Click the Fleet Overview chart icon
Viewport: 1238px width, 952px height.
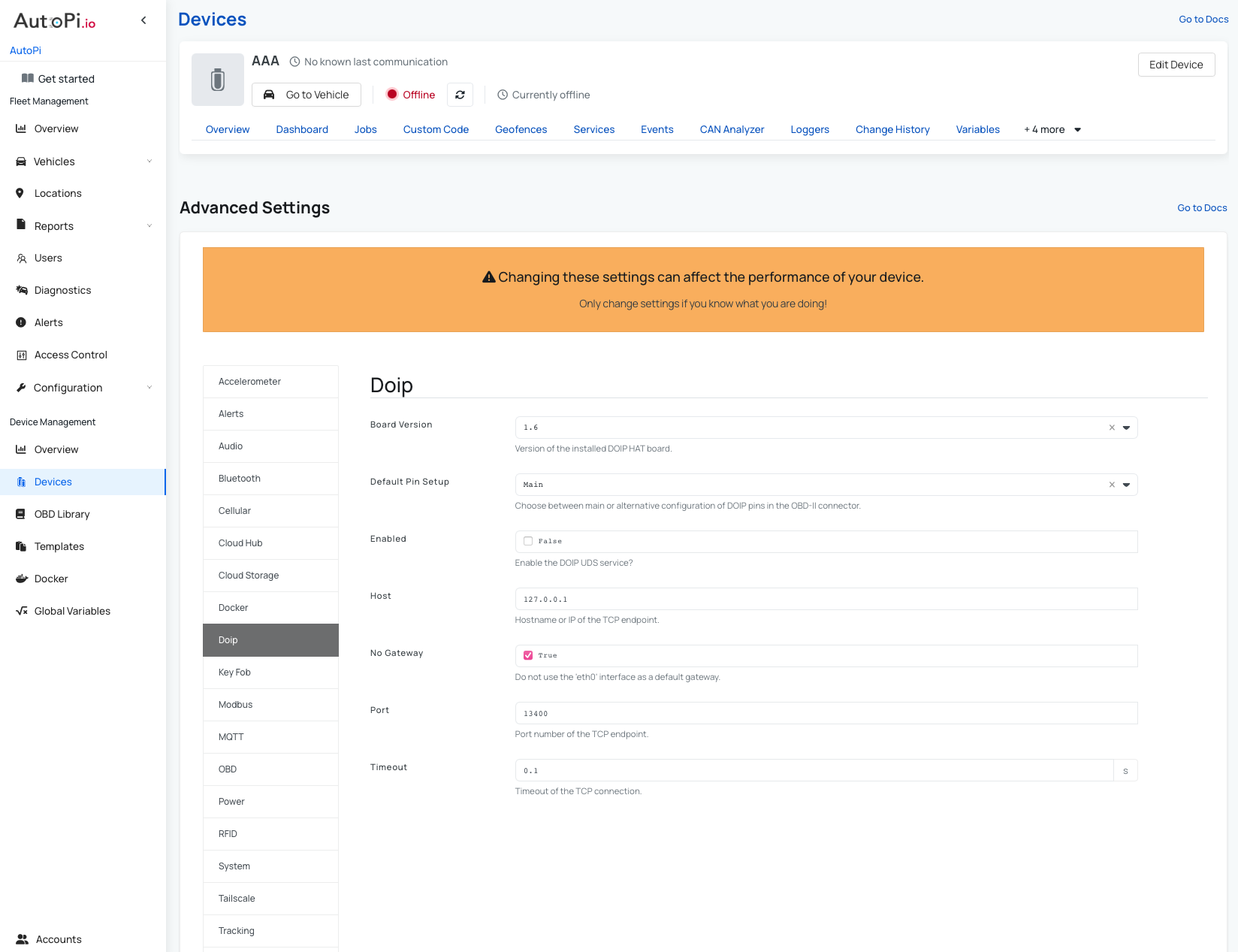tap(21, 128)
